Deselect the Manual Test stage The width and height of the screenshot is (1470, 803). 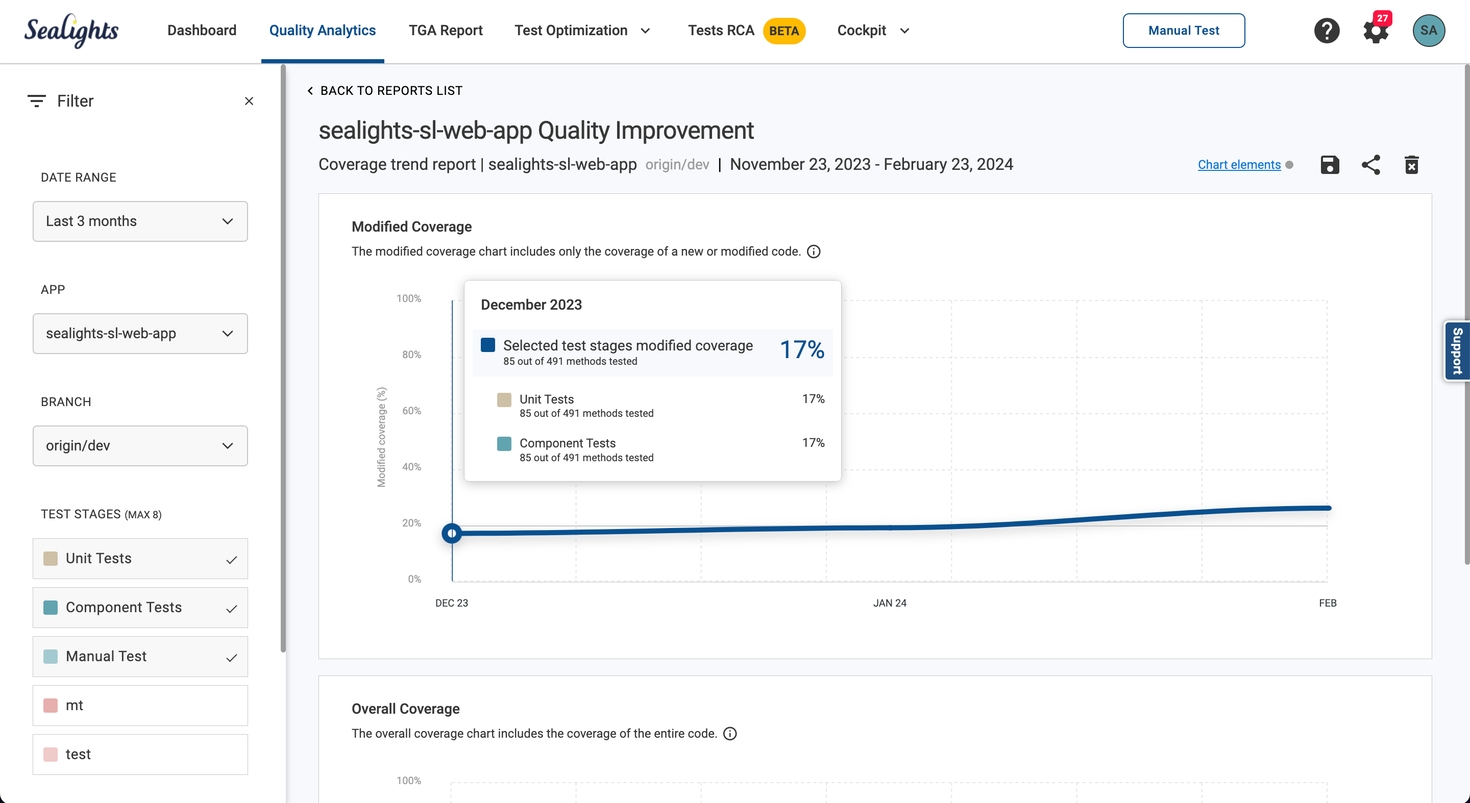[140, 657]
